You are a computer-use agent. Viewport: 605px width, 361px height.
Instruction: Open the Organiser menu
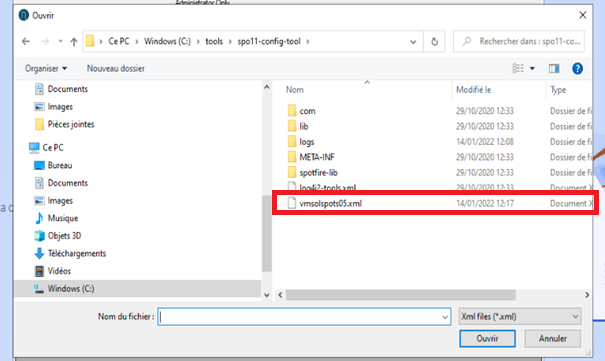[x=46, y=69]
